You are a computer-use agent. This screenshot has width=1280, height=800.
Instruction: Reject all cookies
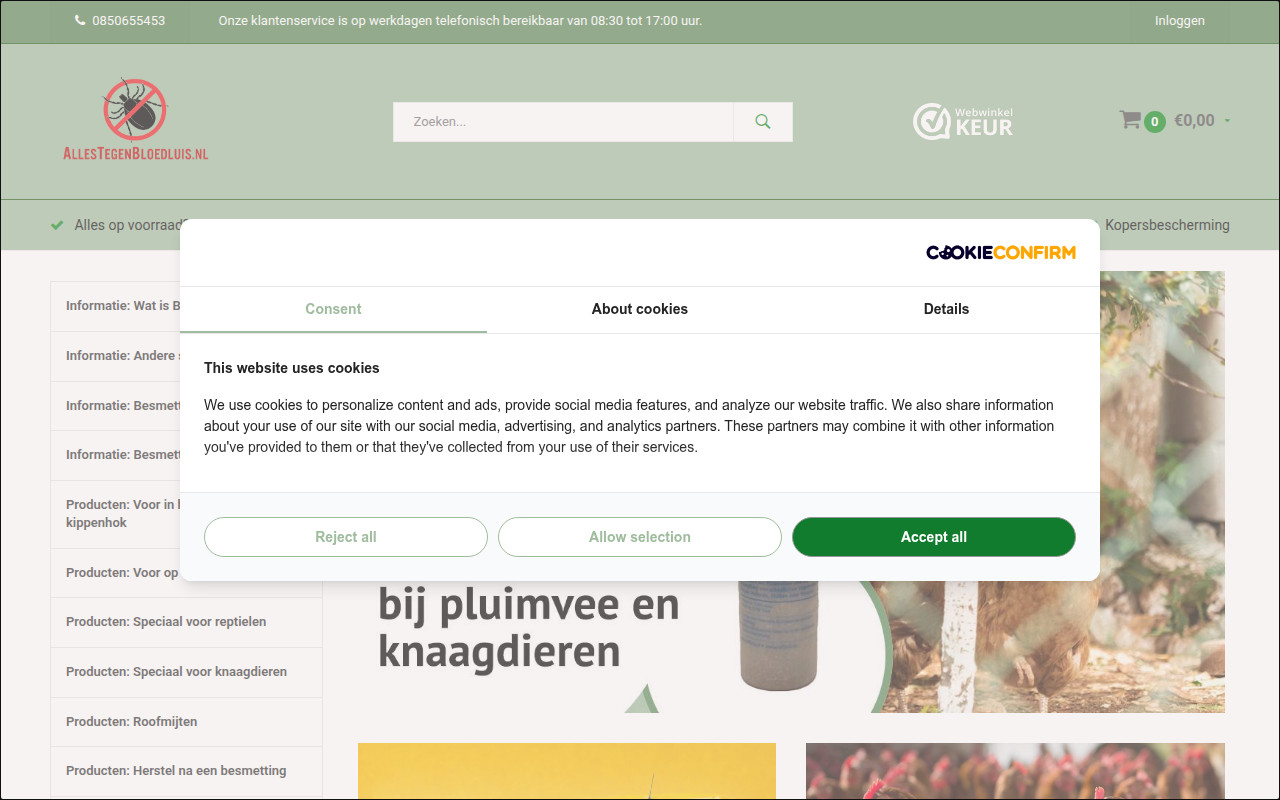point(346,537)
